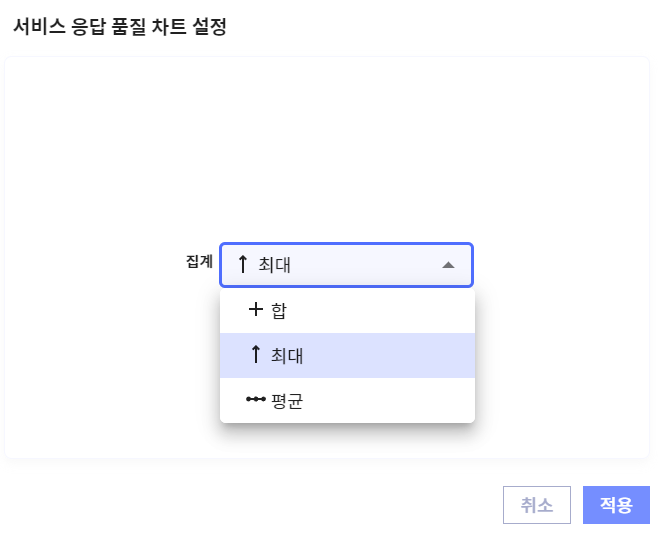Collapse the list using the triangle caret
The image size is (658, 539).
(x=448, y=265)
